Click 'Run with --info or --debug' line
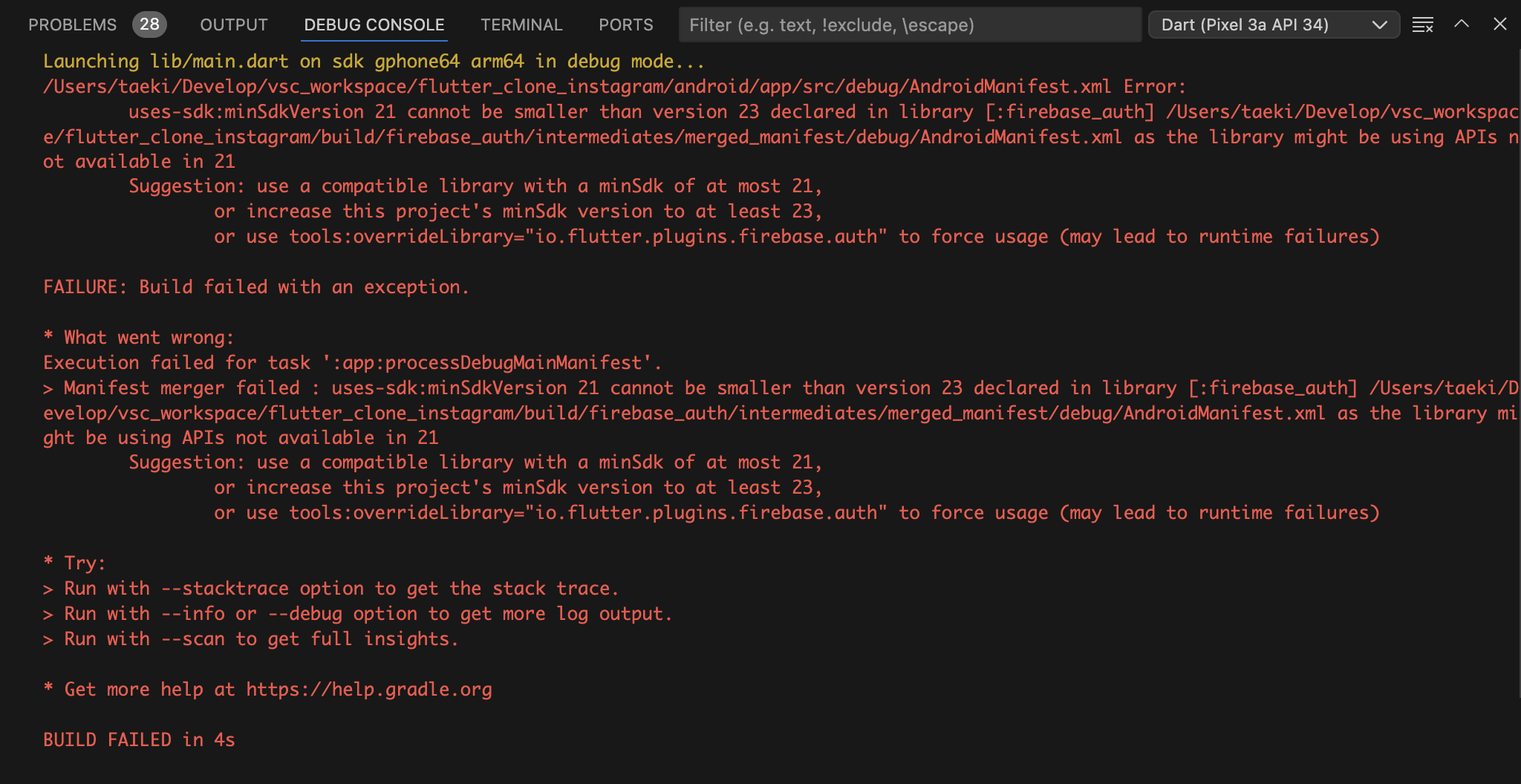This screenshot has height=784, width=1521. tap(357, 614)
